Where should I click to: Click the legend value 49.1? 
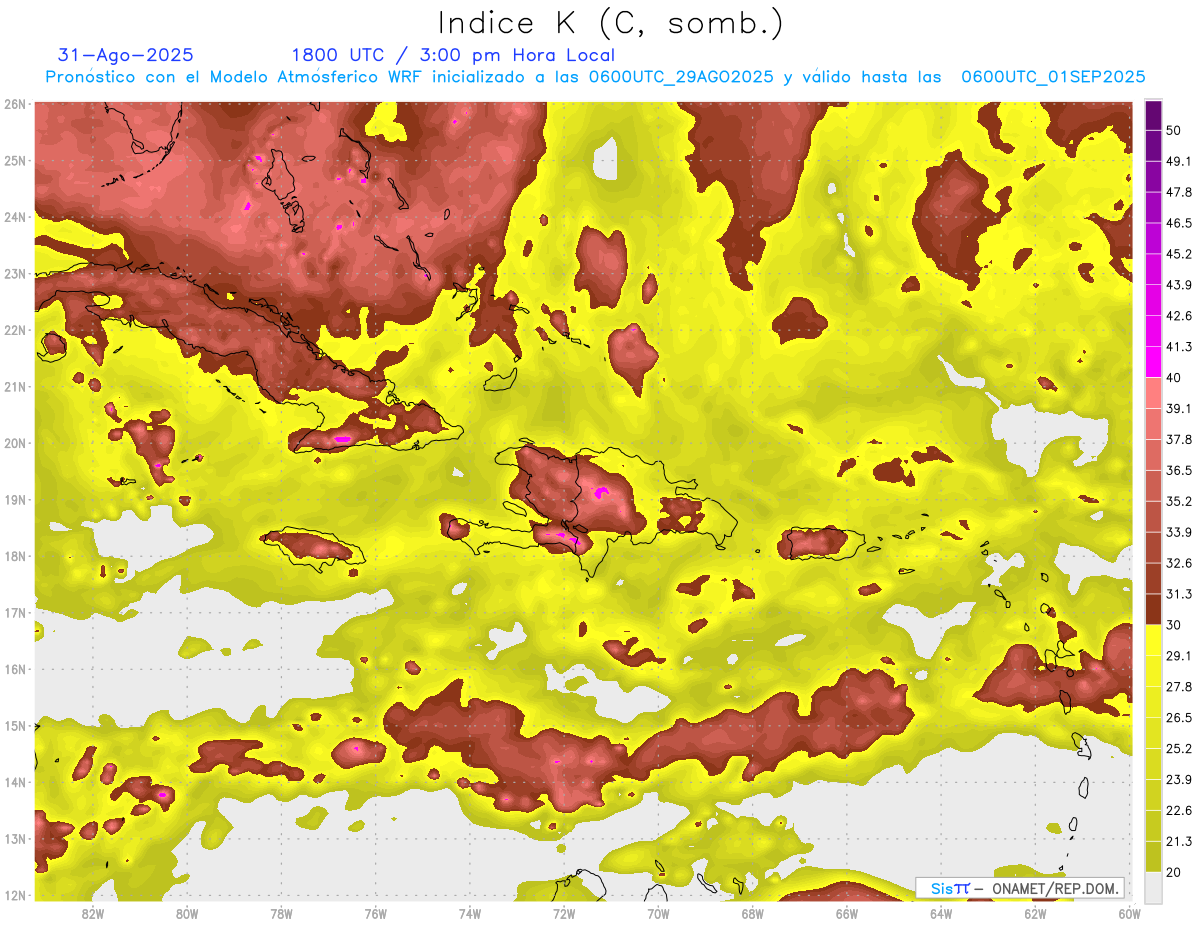click(1178, 161)
